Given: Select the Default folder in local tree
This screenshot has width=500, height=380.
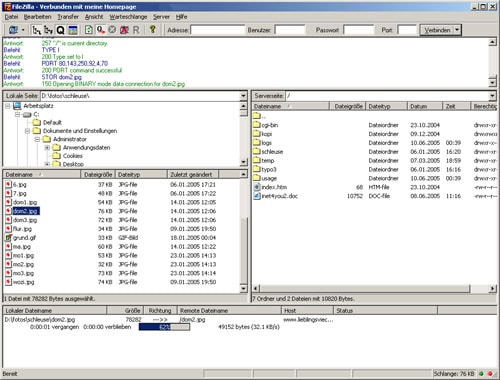Looking at the screenshot, I should [x=47, y=123].
